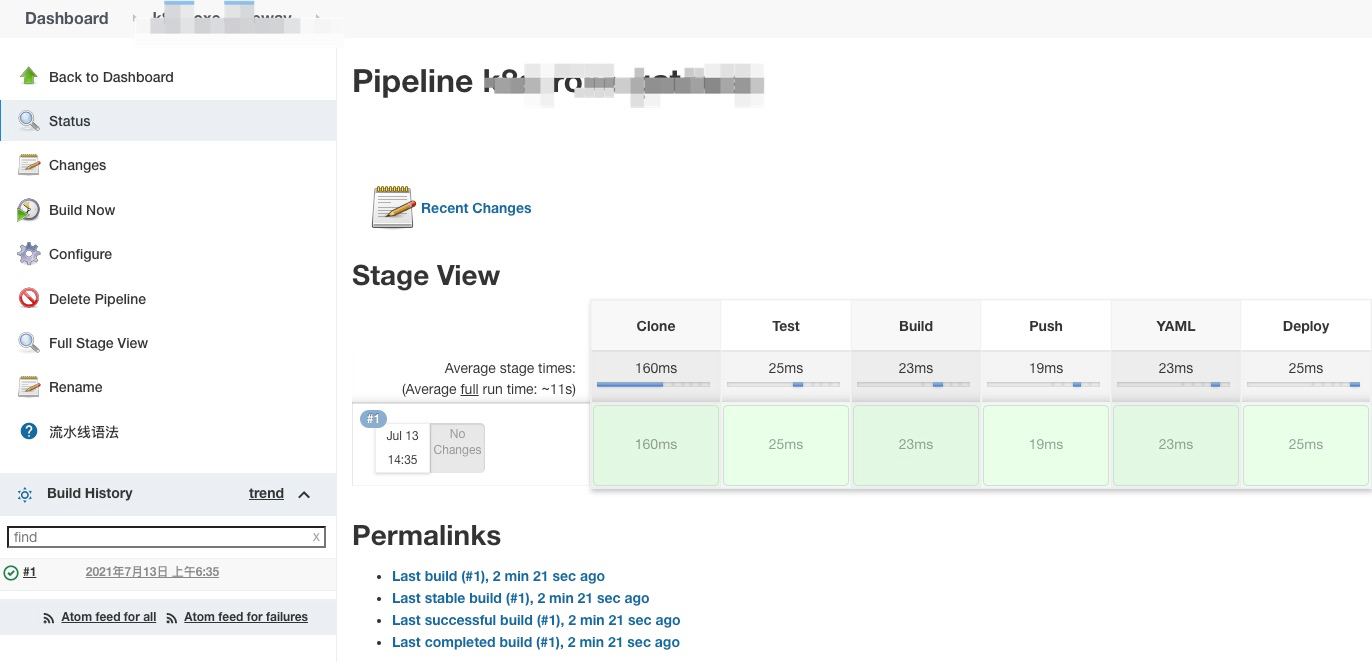Click the Full Stage View magnifier icon
The height and width of the screenshot is (662, 1372).
pyautogui.click(x=29, y=343)
